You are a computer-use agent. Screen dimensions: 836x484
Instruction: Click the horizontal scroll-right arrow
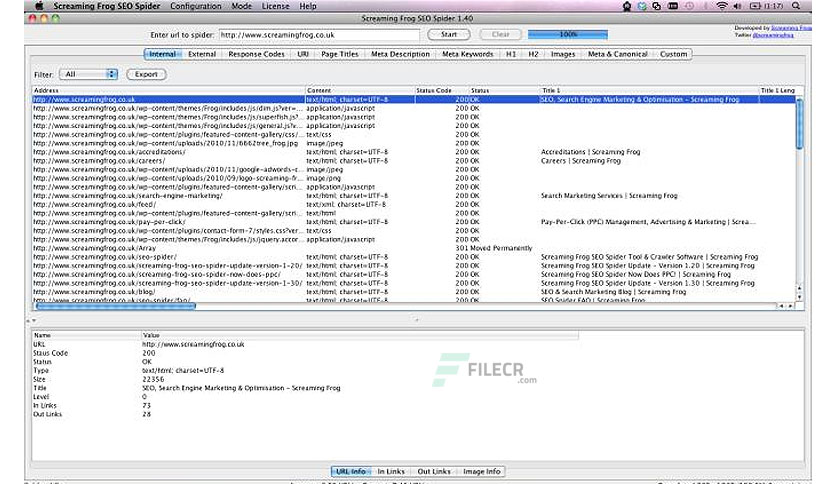[x=791, y=306]
